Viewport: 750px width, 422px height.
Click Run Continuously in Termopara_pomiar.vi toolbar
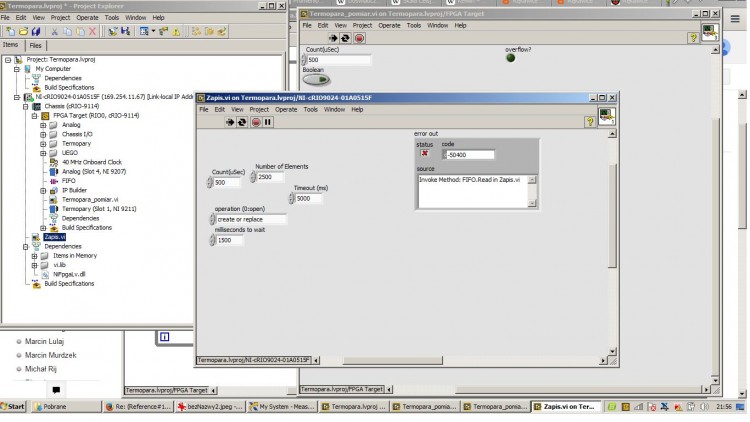(345, 38)
